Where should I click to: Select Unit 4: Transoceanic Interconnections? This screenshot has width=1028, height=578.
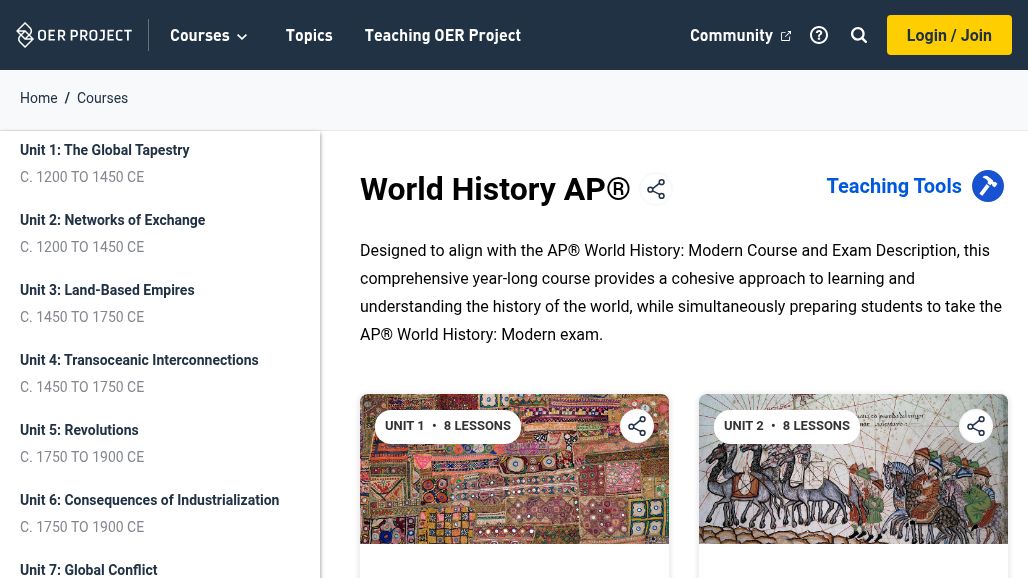click(139, 360)
